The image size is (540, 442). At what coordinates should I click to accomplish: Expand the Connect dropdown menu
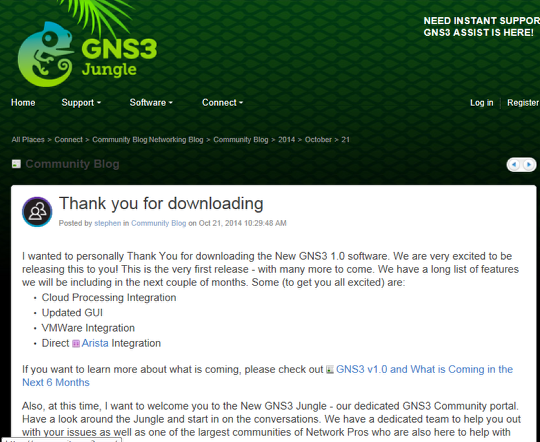[222, 103]
